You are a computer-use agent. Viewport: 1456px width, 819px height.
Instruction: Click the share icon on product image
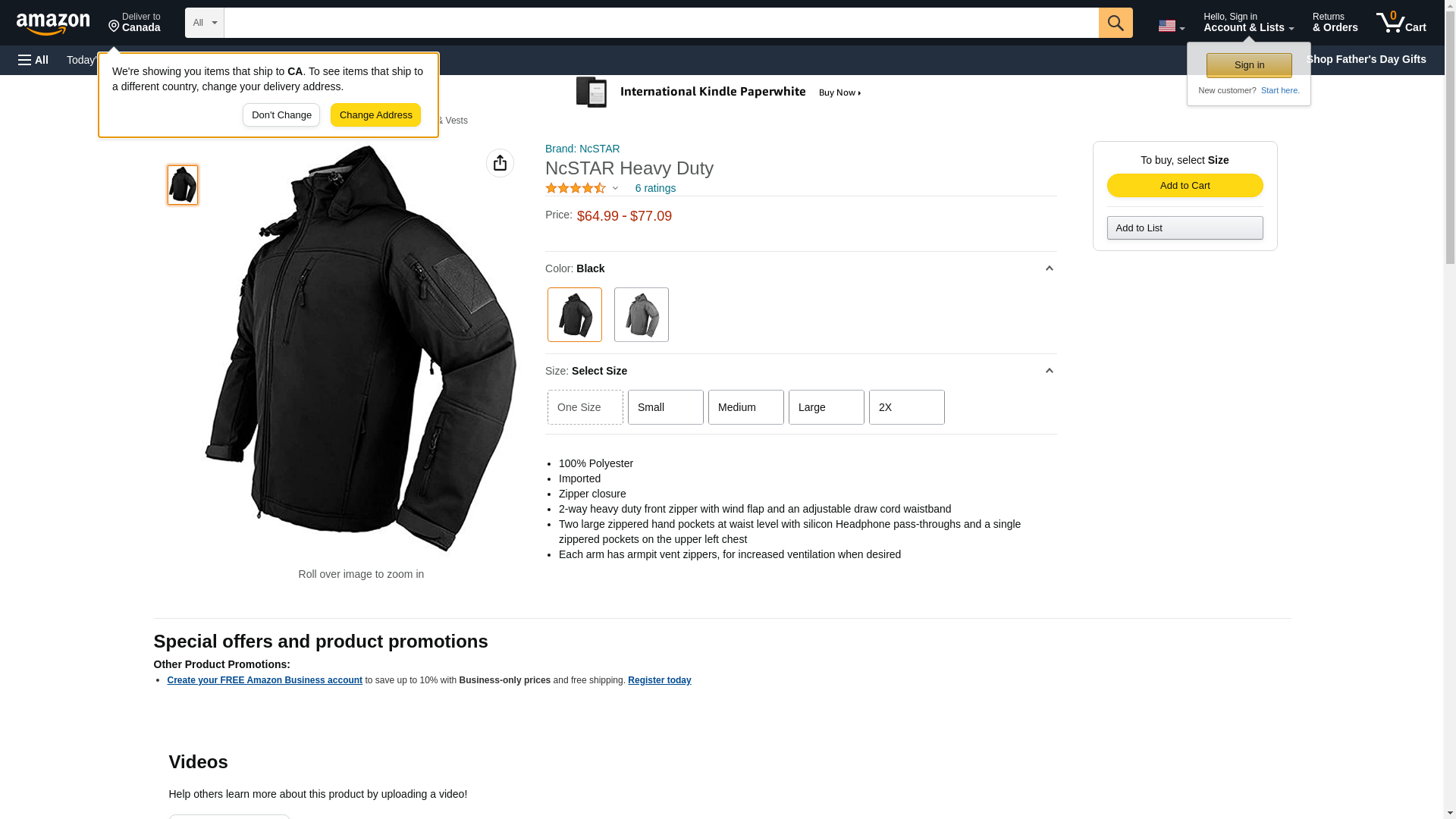[x=500, y=163]
